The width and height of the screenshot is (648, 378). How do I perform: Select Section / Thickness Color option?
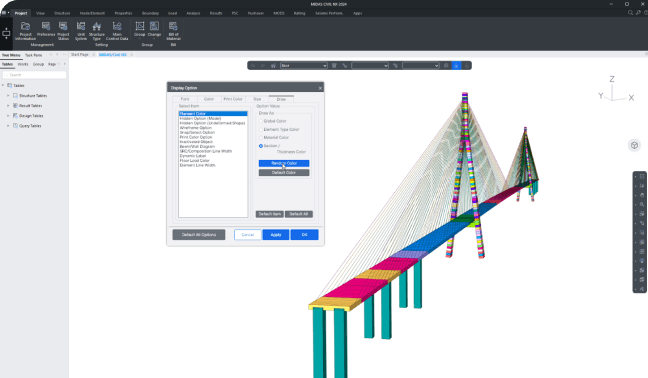(261, 146)
